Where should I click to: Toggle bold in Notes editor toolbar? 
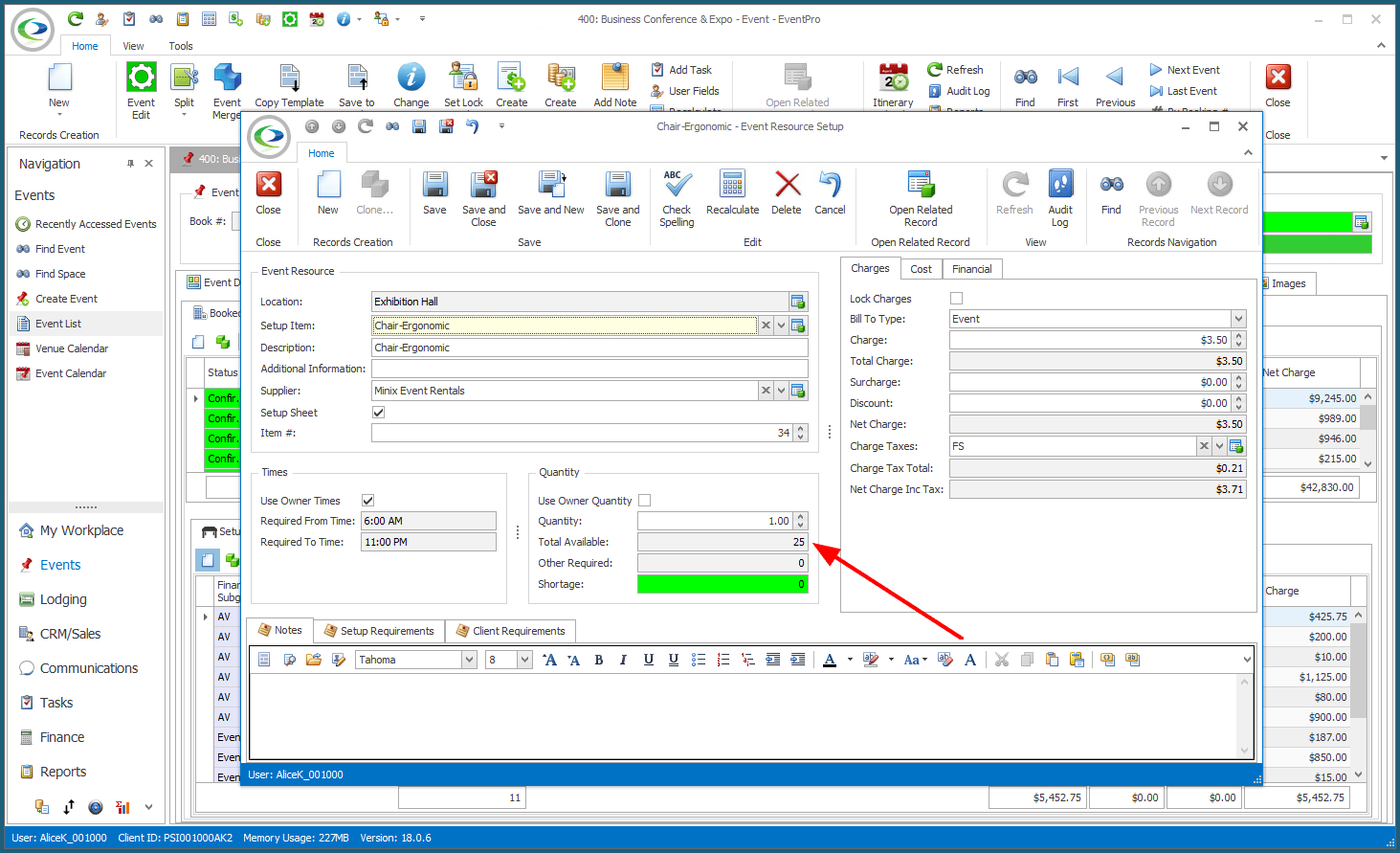pos(599,660)
